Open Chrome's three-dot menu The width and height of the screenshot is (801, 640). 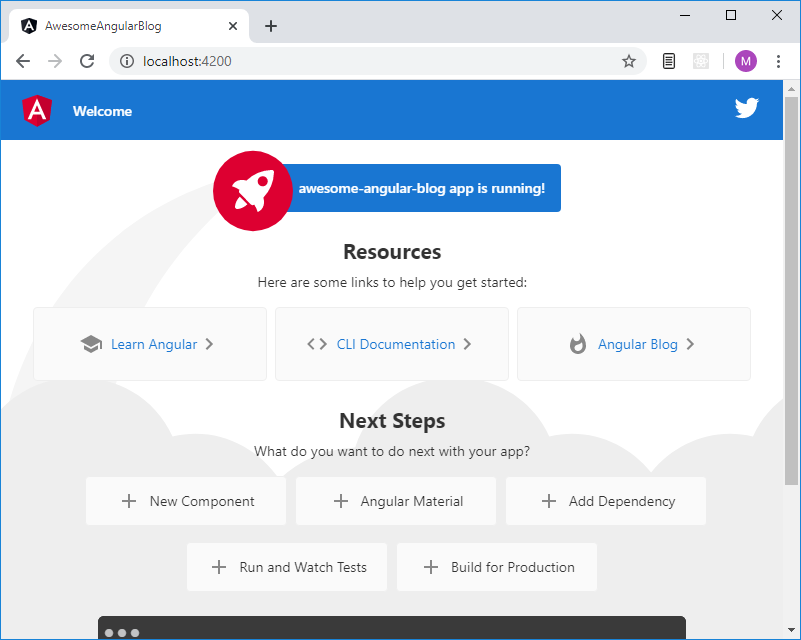(779, 61)
